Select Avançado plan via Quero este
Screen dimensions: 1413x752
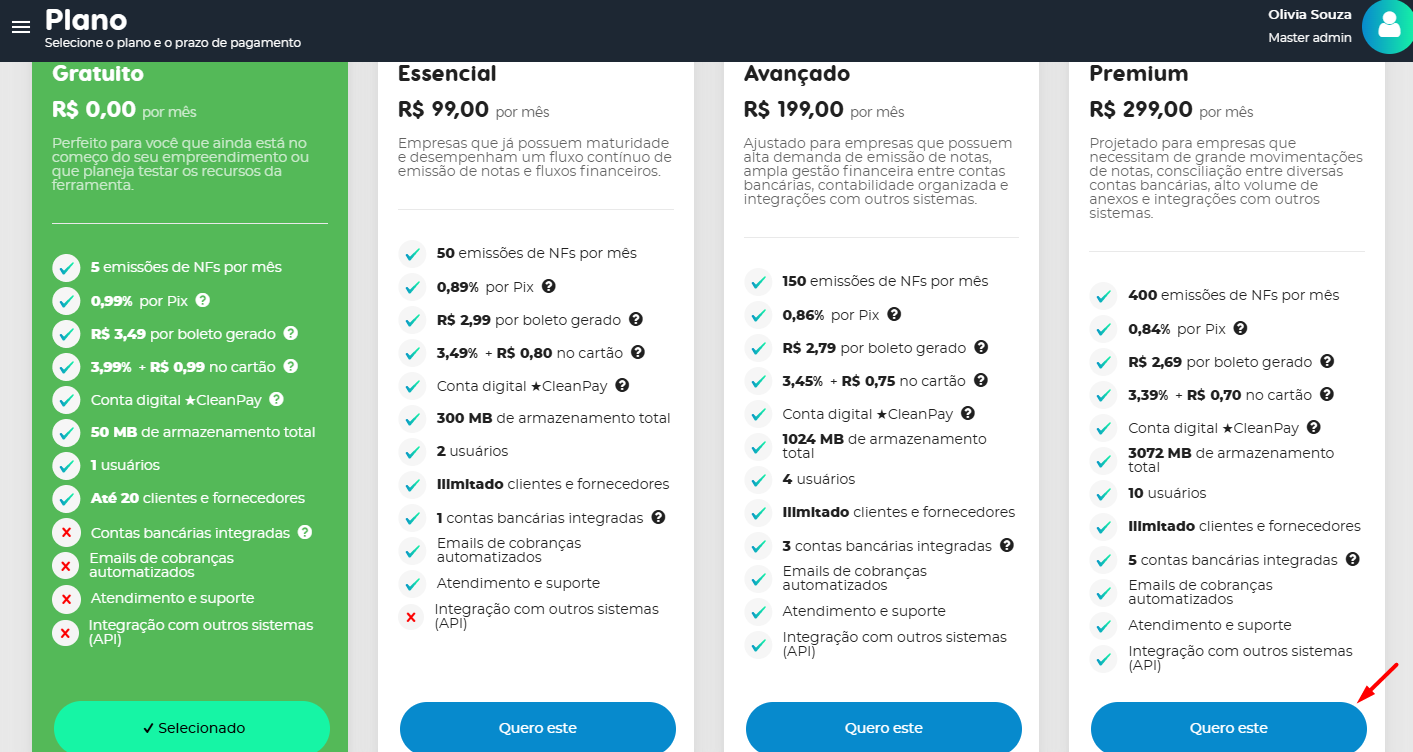coord(884,727)
